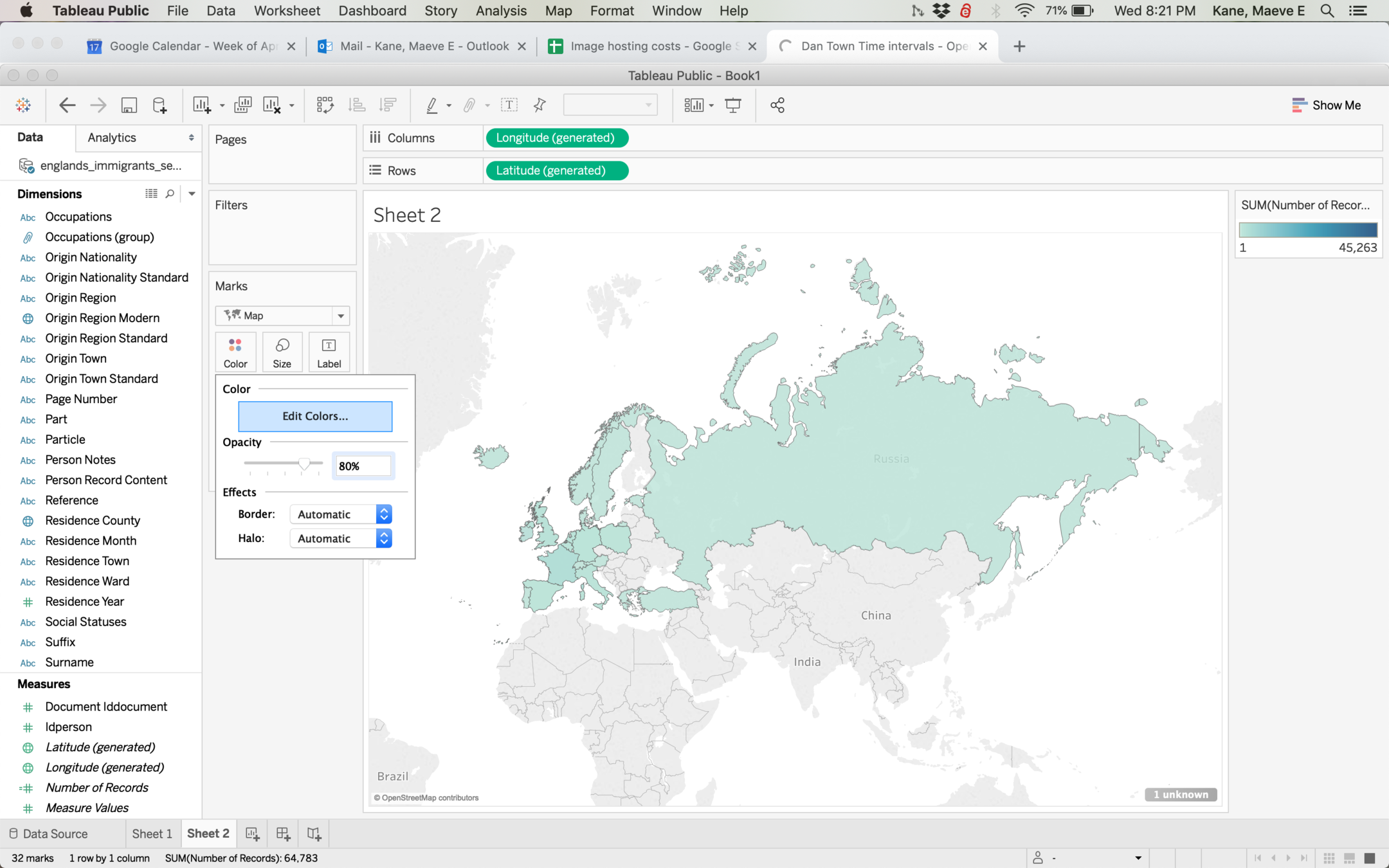This screenshot has height=868, width=1389.
Task: Click the Edit Colors button
Action: pyautogui.click(x=315, y=416)
